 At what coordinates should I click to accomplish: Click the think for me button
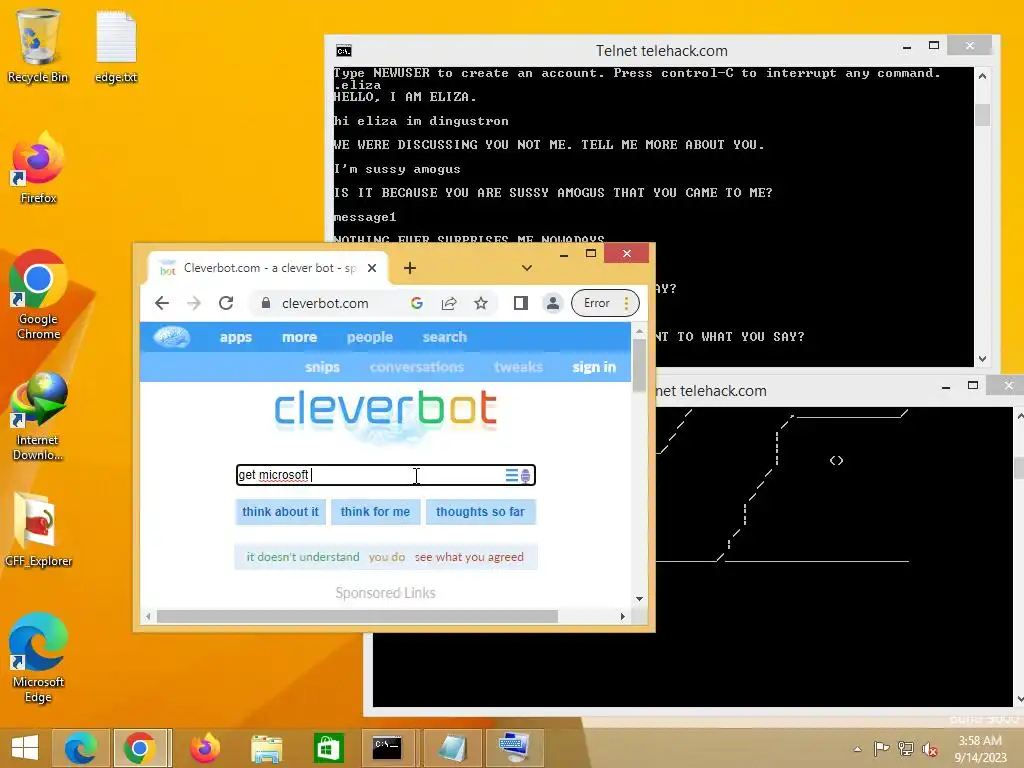[375, 512]
